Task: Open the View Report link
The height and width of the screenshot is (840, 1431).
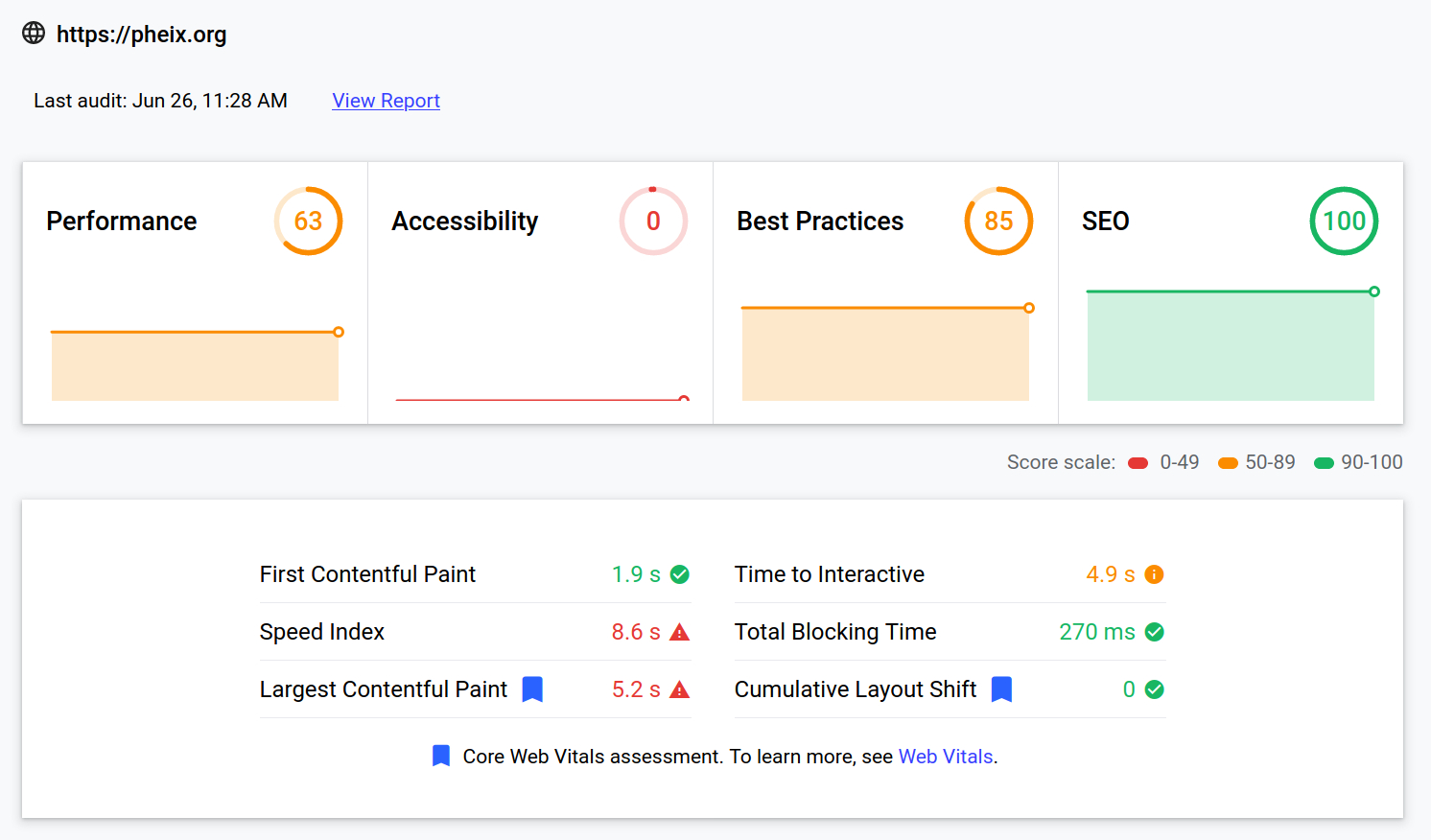Action: [x=386, y=101]
